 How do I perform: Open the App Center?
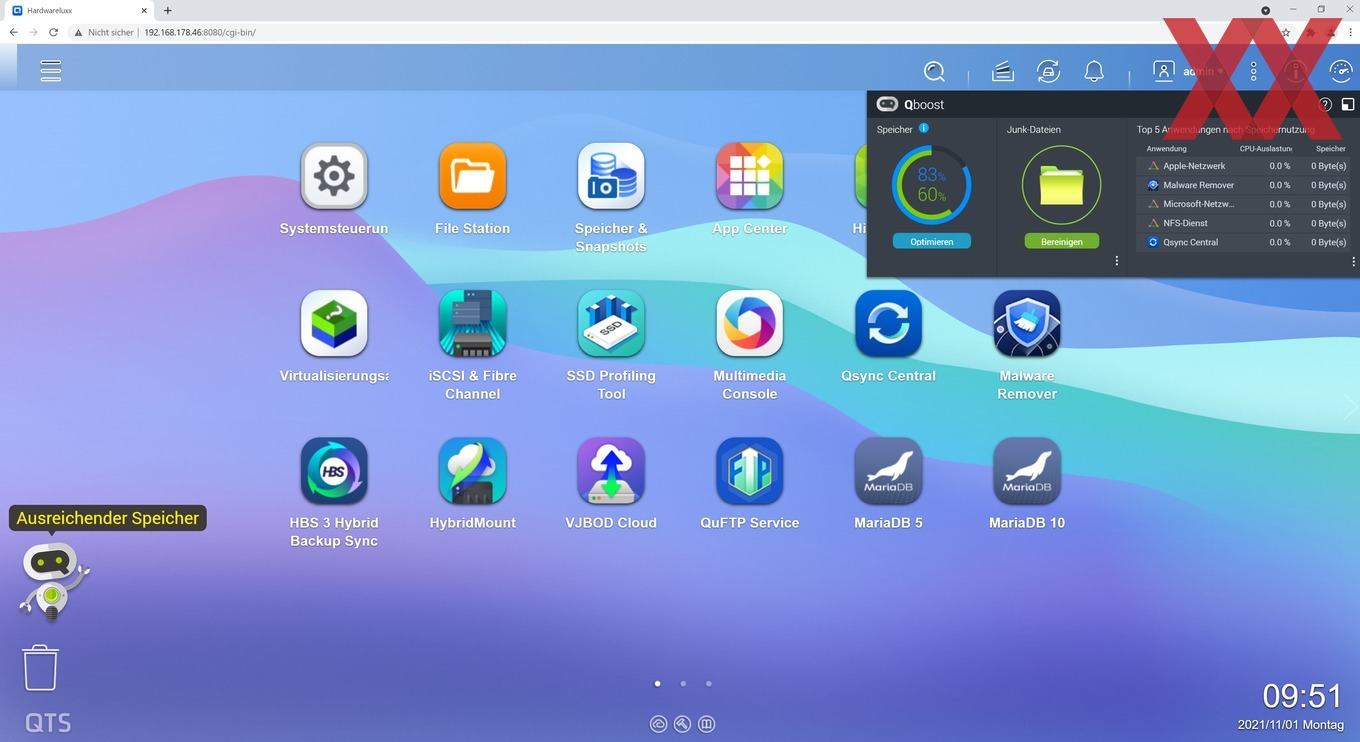(x=749, y=177)
